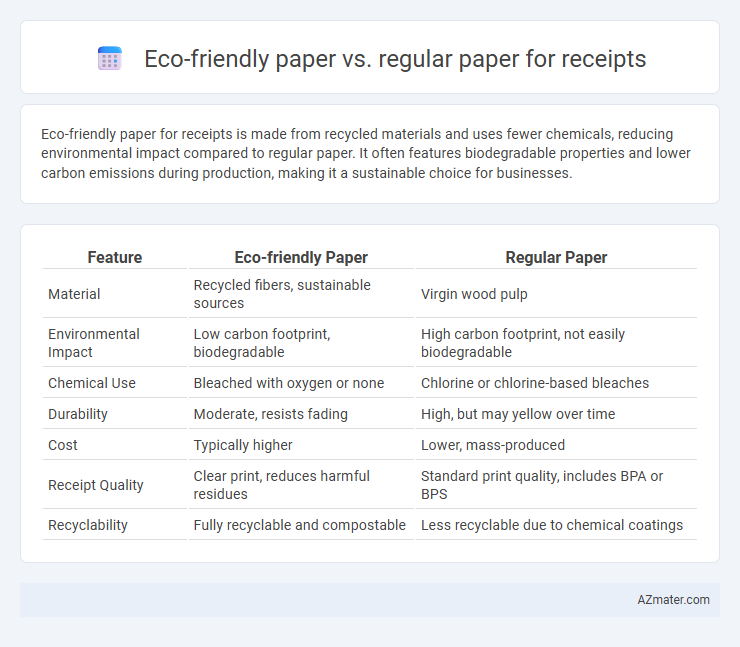Select the introductory paragraph about eco-friendly paper

366,153
